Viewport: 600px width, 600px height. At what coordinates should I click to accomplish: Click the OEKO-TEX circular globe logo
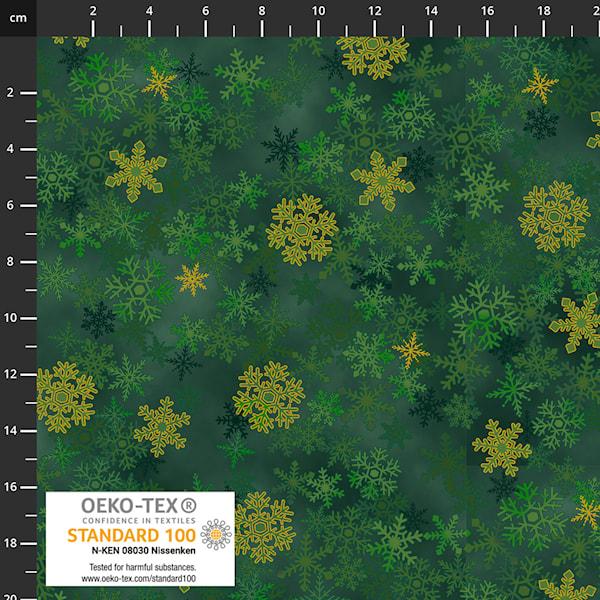click(215, 535)
